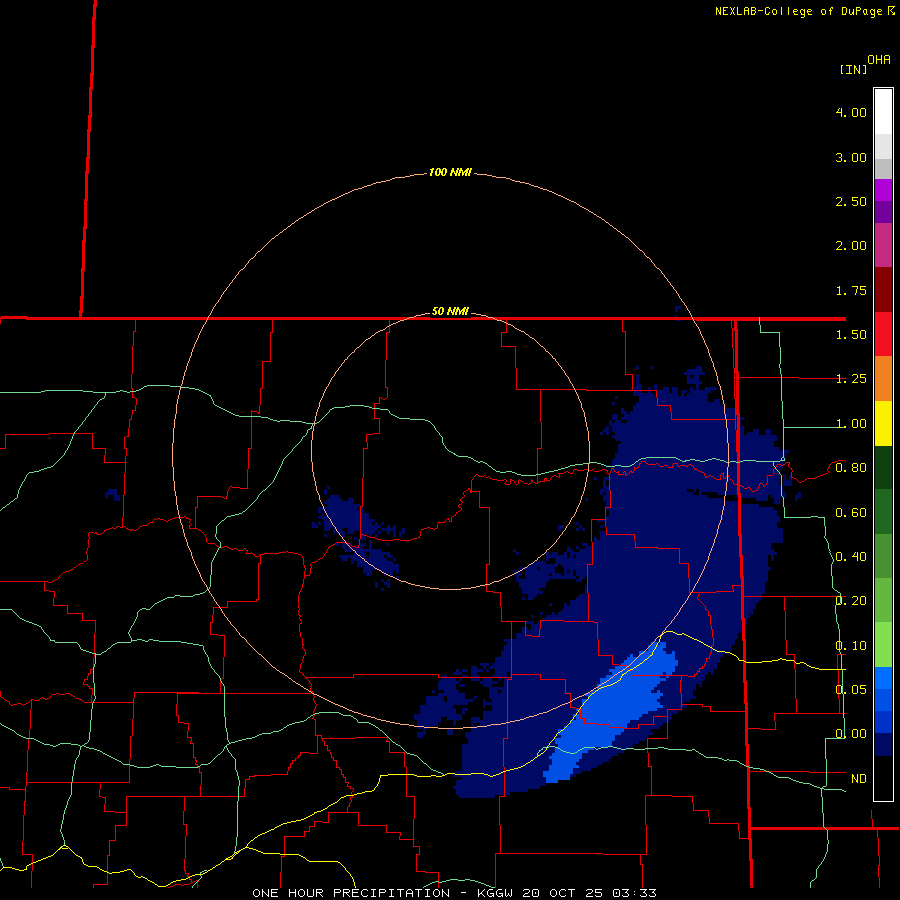Click the 0.00 legend value
The image size is (900, 900).
pos(851,734)
